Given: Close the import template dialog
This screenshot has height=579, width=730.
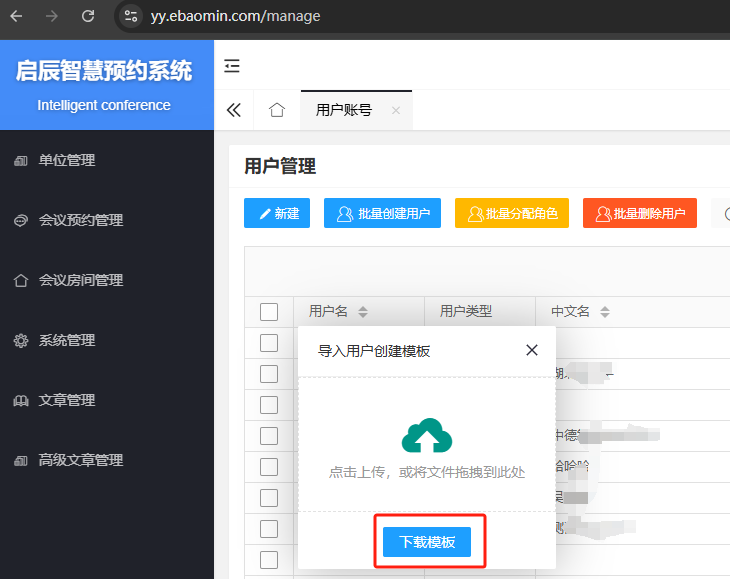Looking at the screenshot, I should (x=532, y=350).
